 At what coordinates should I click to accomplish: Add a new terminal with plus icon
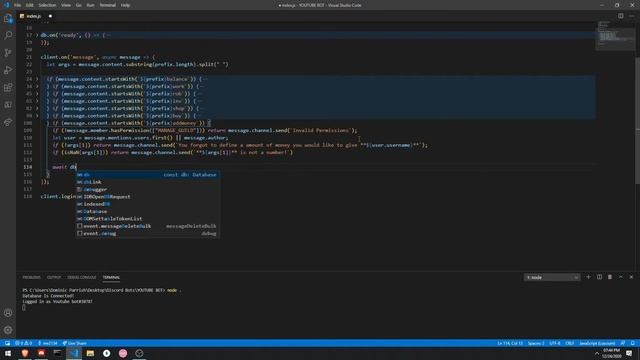588,277
